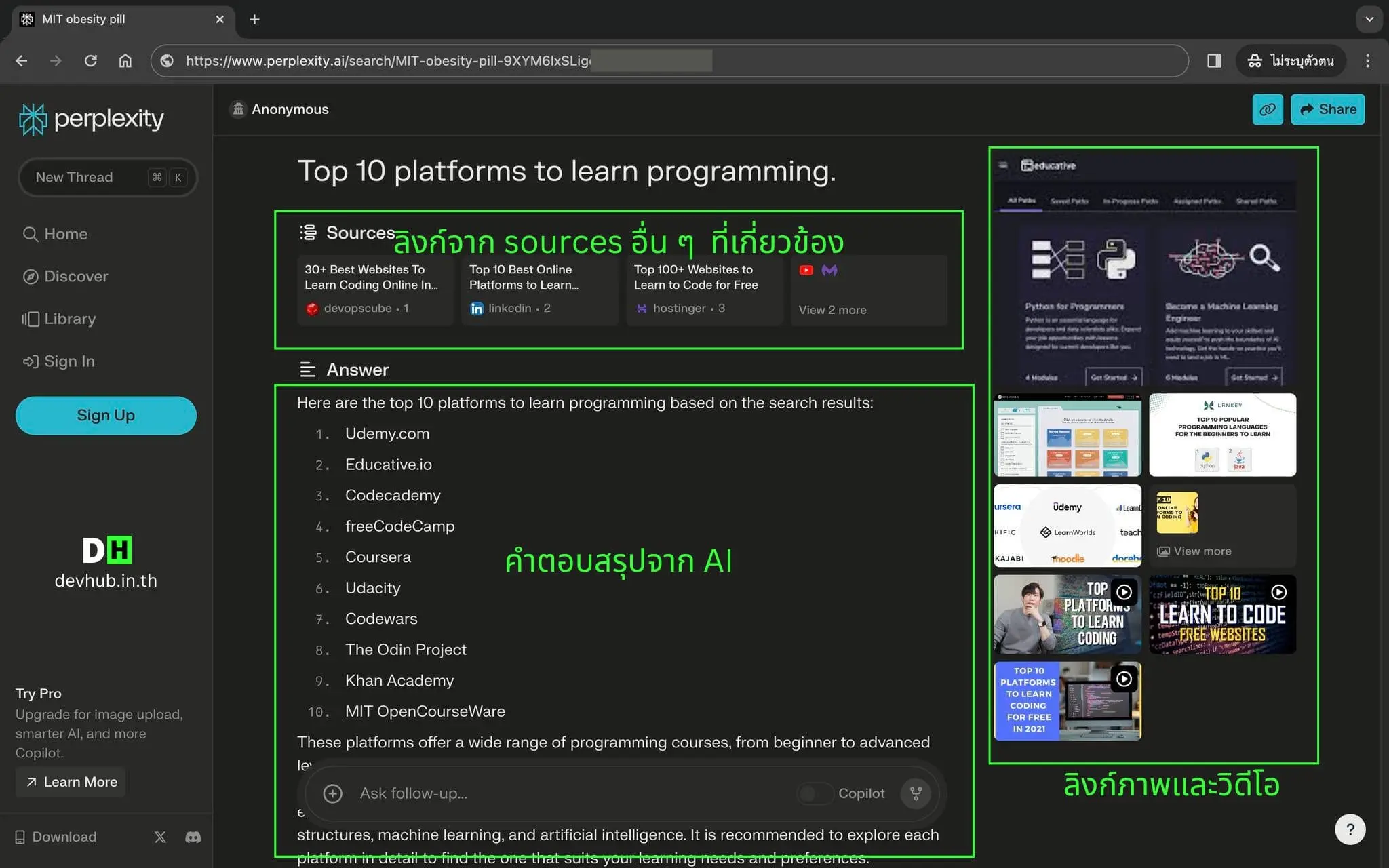Click freeCodeCamp in the answer list
The width and height of the screenshot is (1389, 868).
point(399,526)
